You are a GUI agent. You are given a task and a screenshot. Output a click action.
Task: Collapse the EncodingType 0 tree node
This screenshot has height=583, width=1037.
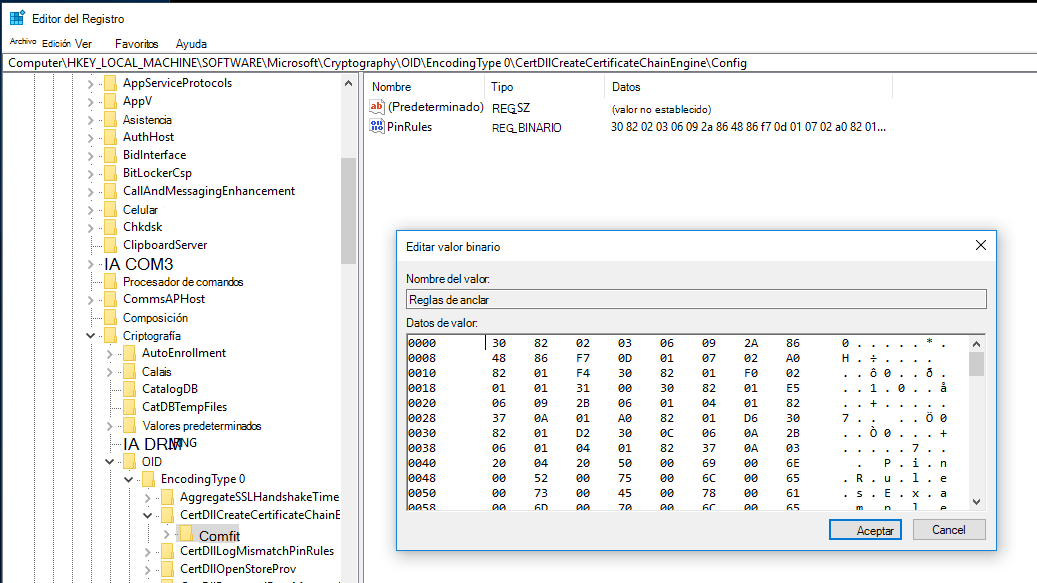(x=129, y=479)
